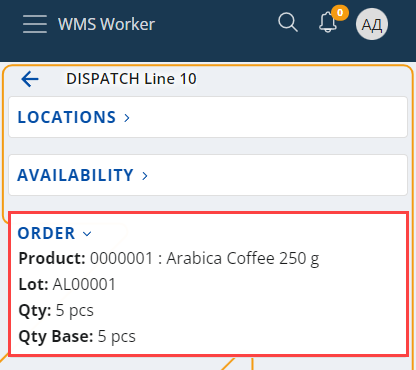
Task: Open the notifications bell
Action: (328, 22)
